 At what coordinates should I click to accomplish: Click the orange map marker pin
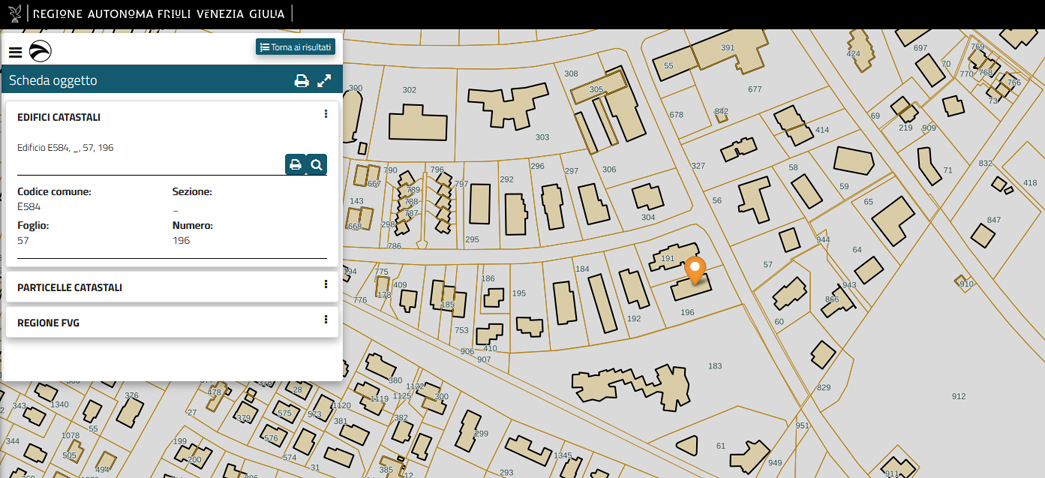(695, 269)
